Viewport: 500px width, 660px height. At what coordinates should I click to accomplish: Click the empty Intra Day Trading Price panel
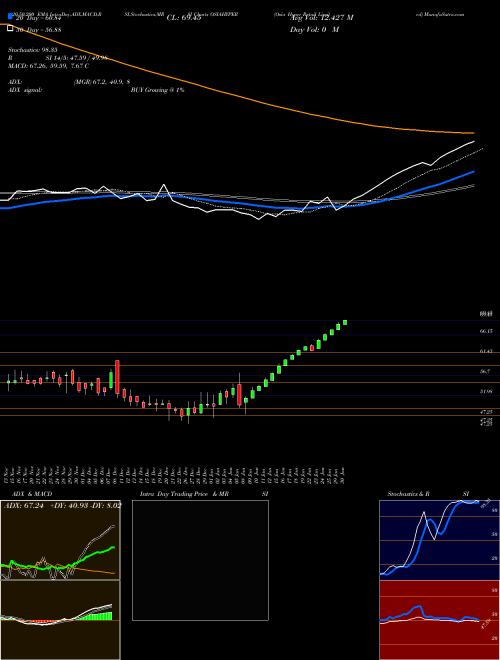pos(200,560)
